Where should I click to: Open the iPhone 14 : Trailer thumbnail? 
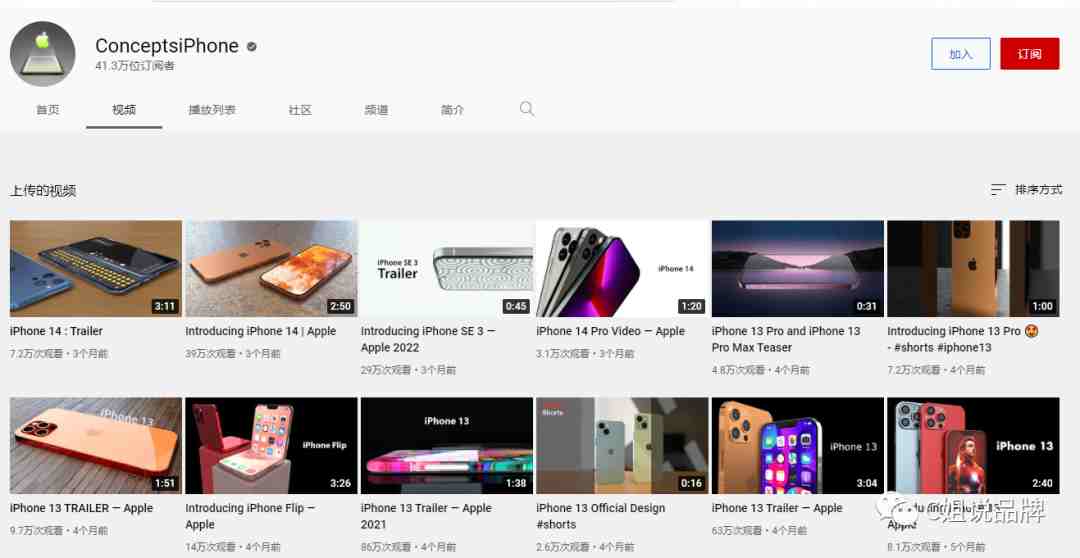pyautogui.click(x=96, y=269)
